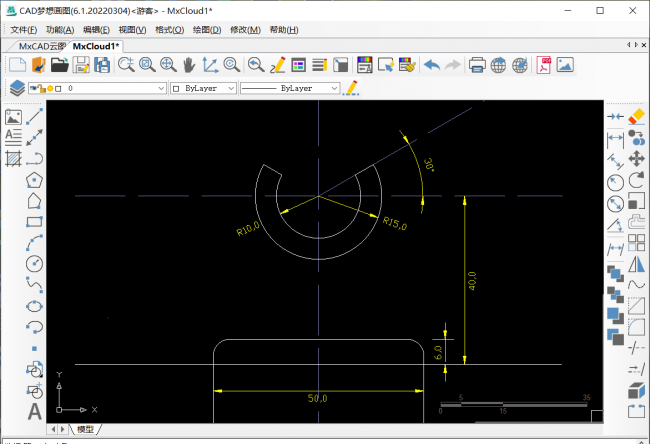650x444 pixels.
Task: Open the 功能(A) menu
Action: point(60,30)
